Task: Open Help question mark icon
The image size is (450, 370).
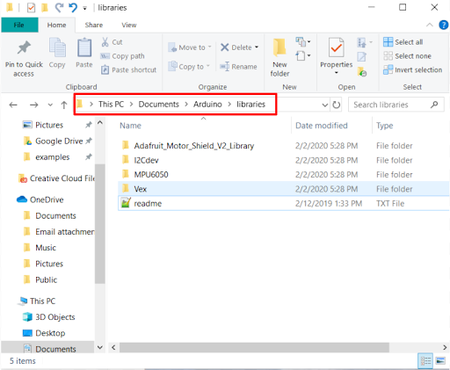Action: [443, 25]
